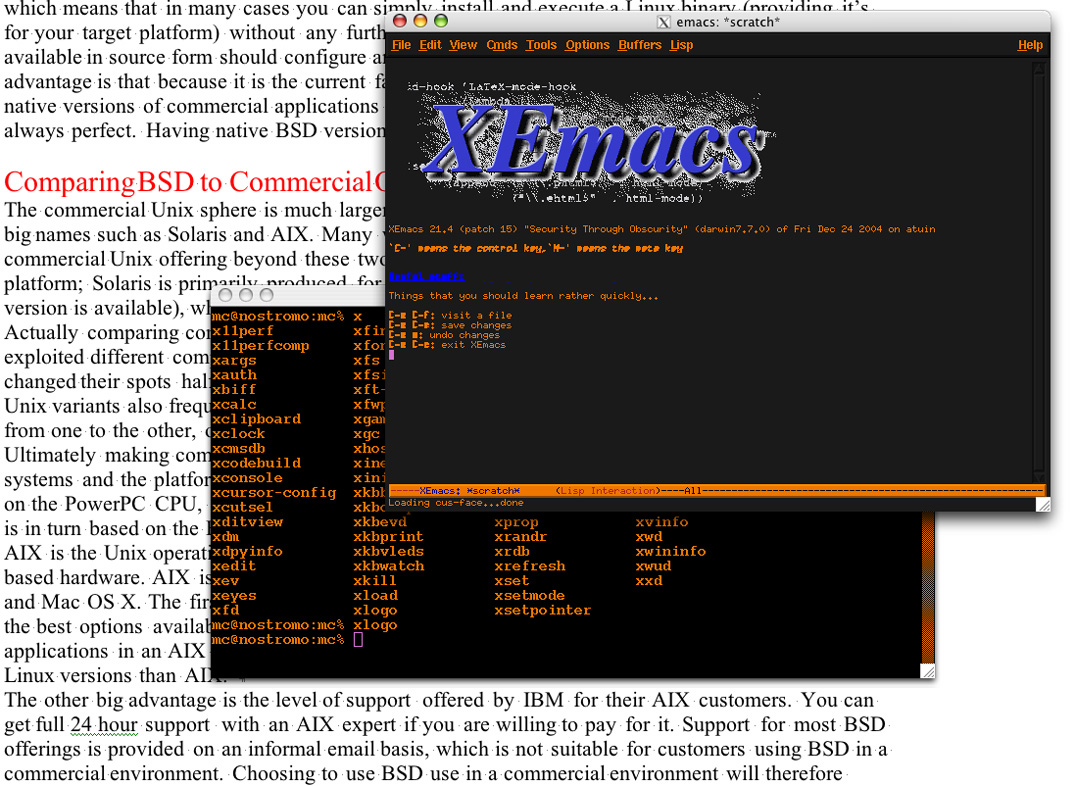
Task: Click the terminal window resize grip
Action: tap(928, 671)
